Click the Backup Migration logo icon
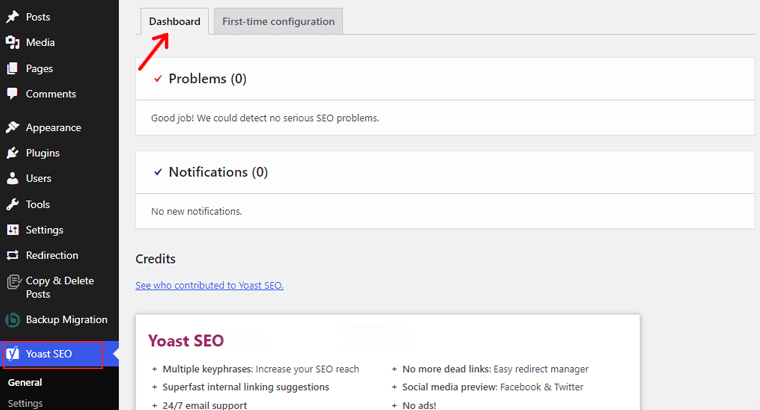This screenshot has width=760, height=410. 13,320
